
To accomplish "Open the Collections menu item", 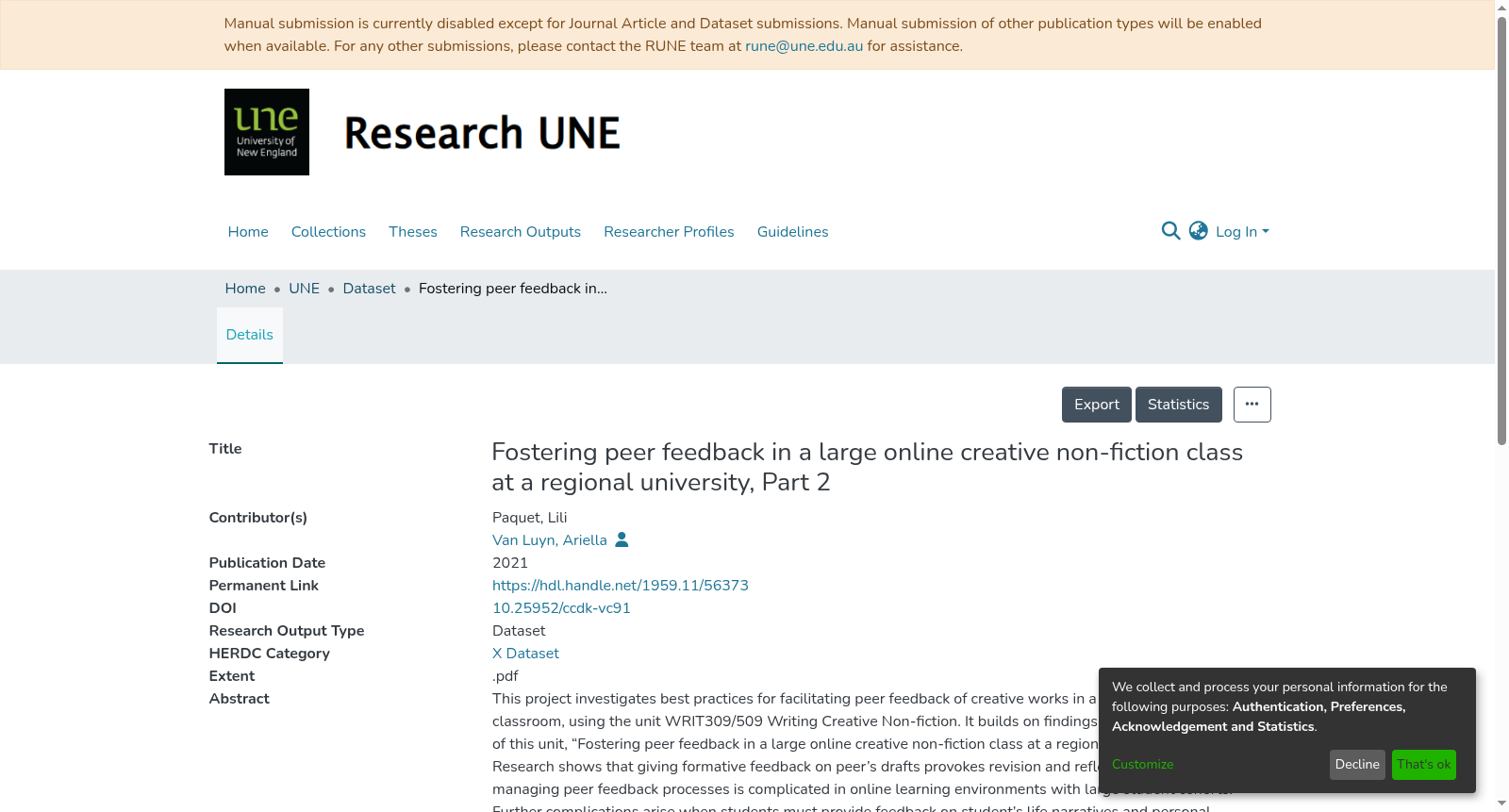I will click(328, 232).
